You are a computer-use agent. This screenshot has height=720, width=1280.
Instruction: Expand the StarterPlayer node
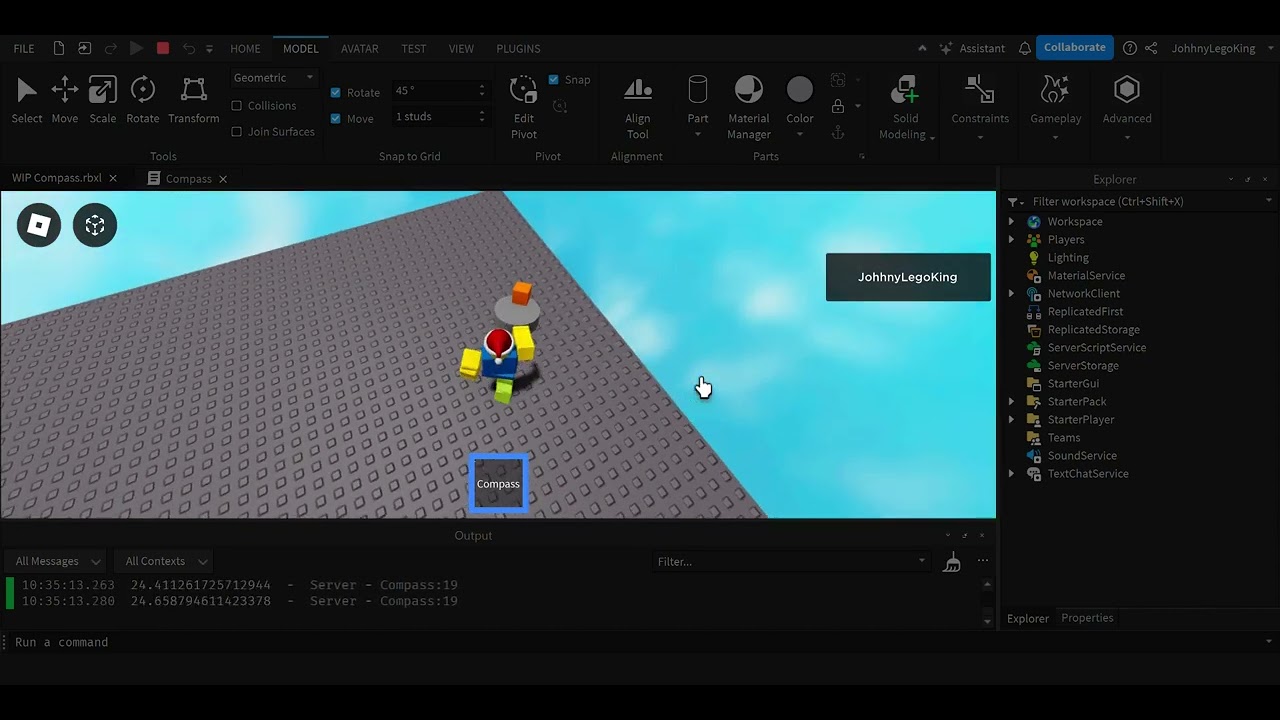(x=1011, y=420)
